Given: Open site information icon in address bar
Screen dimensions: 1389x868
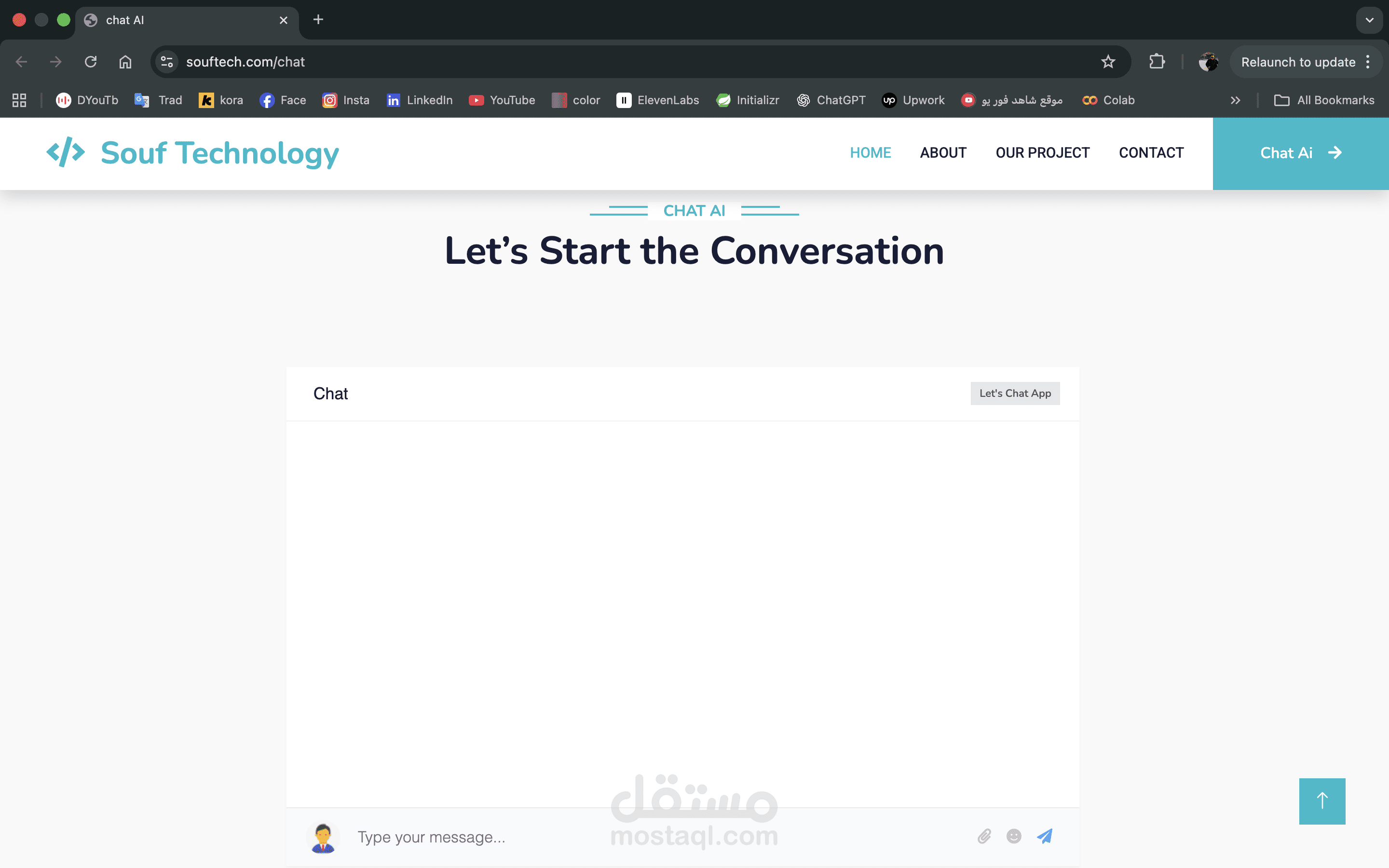Looking at the screenshot, I should pos(167,62).
